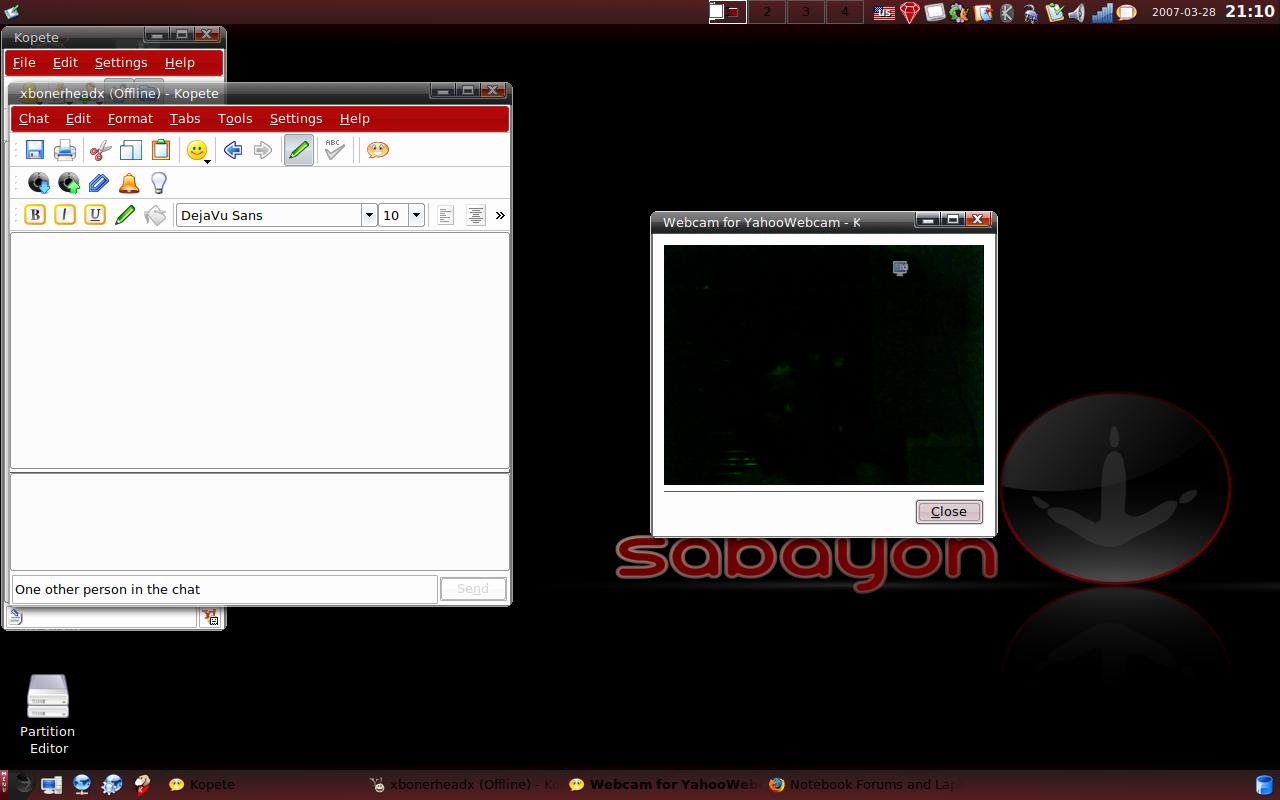
Task: Click the red ruby gem tray icon
Action: (x=909, y=13)
